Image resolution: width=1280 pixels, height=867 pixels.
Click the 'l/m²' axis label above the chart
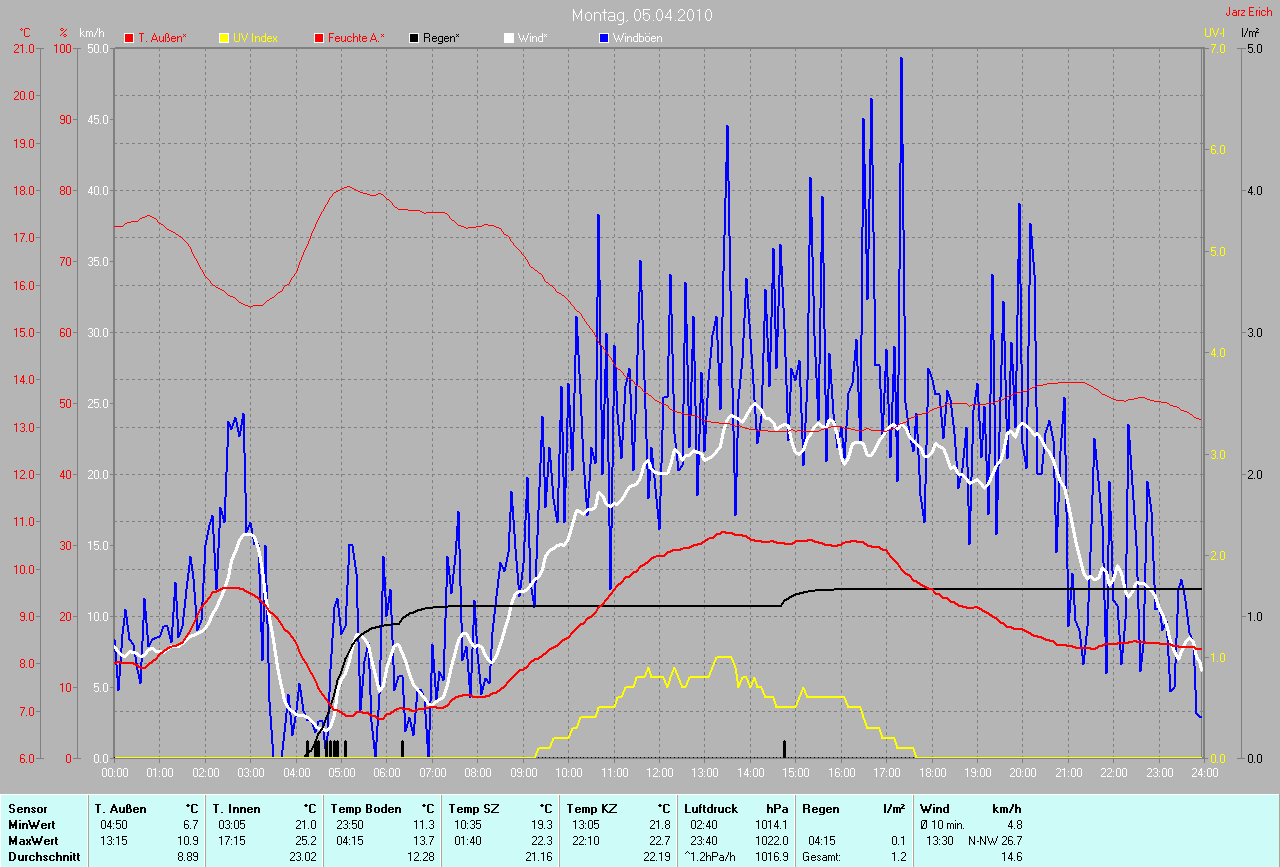(x=1250, y=33)
